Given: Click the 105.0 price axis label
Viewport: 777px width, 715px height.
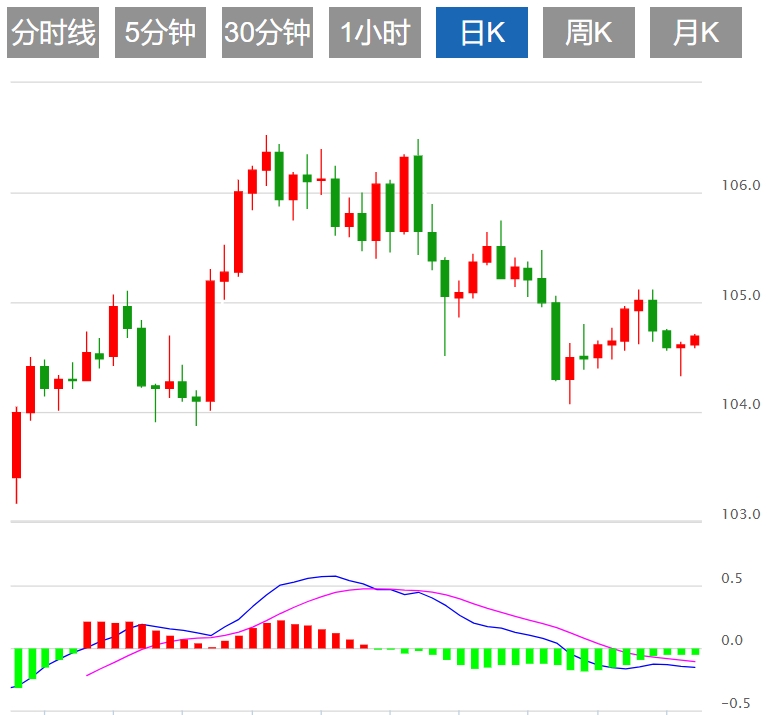Looking at the screenshot, I should coord(740,295).
